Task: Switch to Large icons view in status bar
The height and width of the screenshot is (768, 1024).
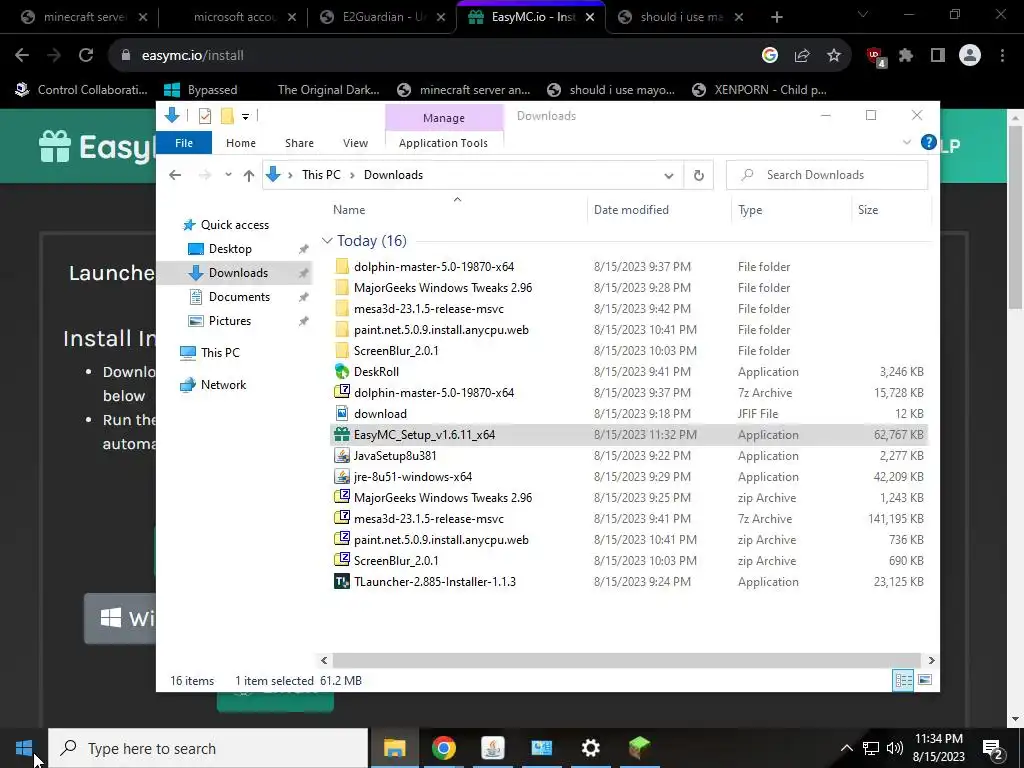Action: coord(925,680)
